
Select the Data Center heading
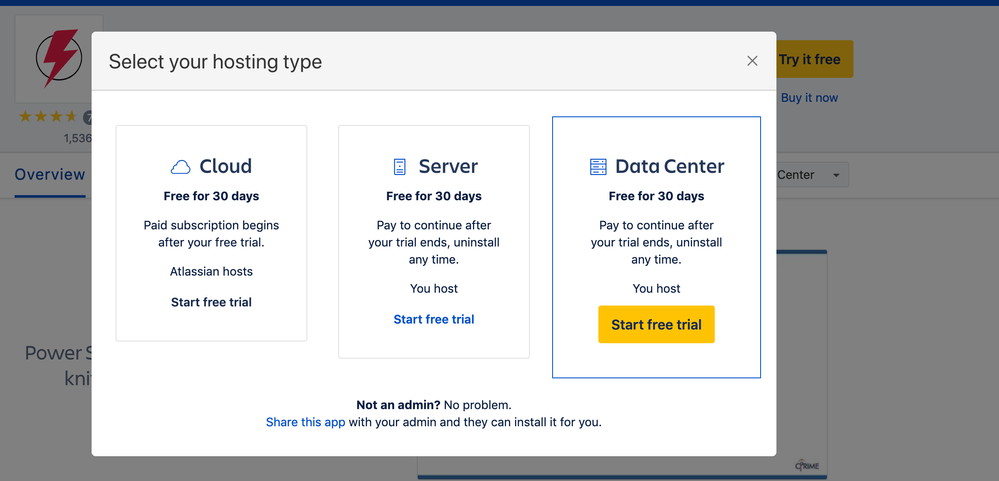(670, 166)
